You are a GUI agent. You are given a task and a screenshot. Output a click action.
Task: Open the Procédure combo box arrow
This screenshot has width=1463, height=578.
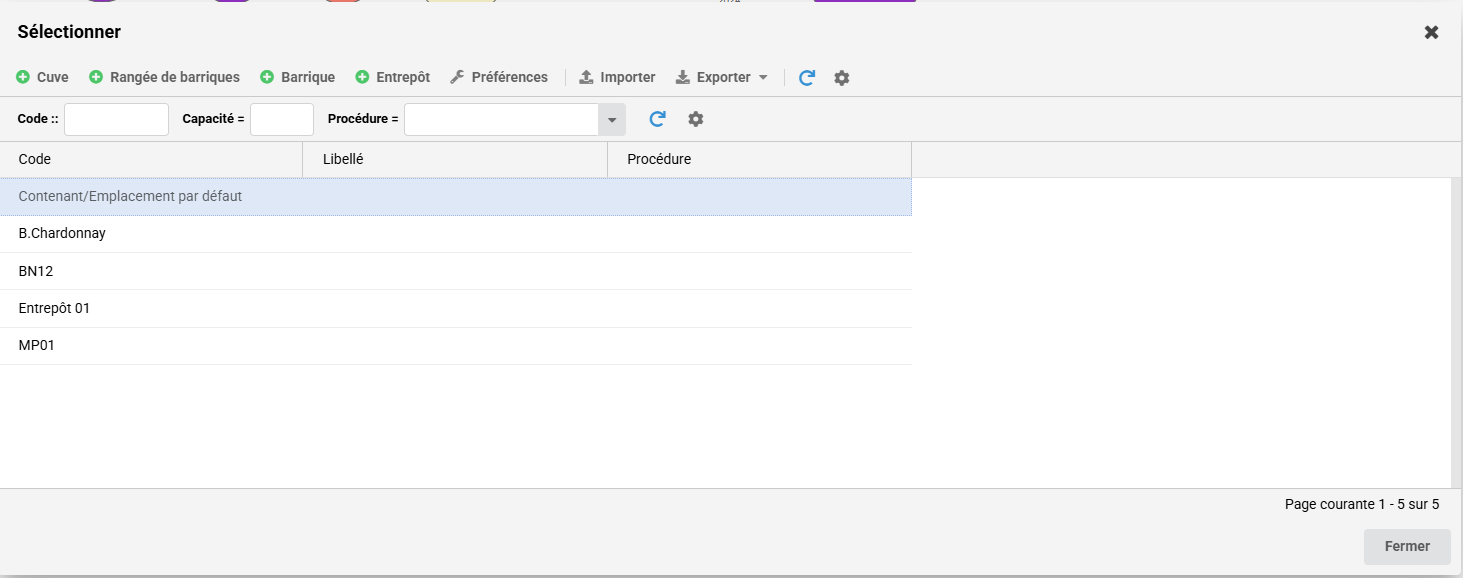[x=612, y=120]
